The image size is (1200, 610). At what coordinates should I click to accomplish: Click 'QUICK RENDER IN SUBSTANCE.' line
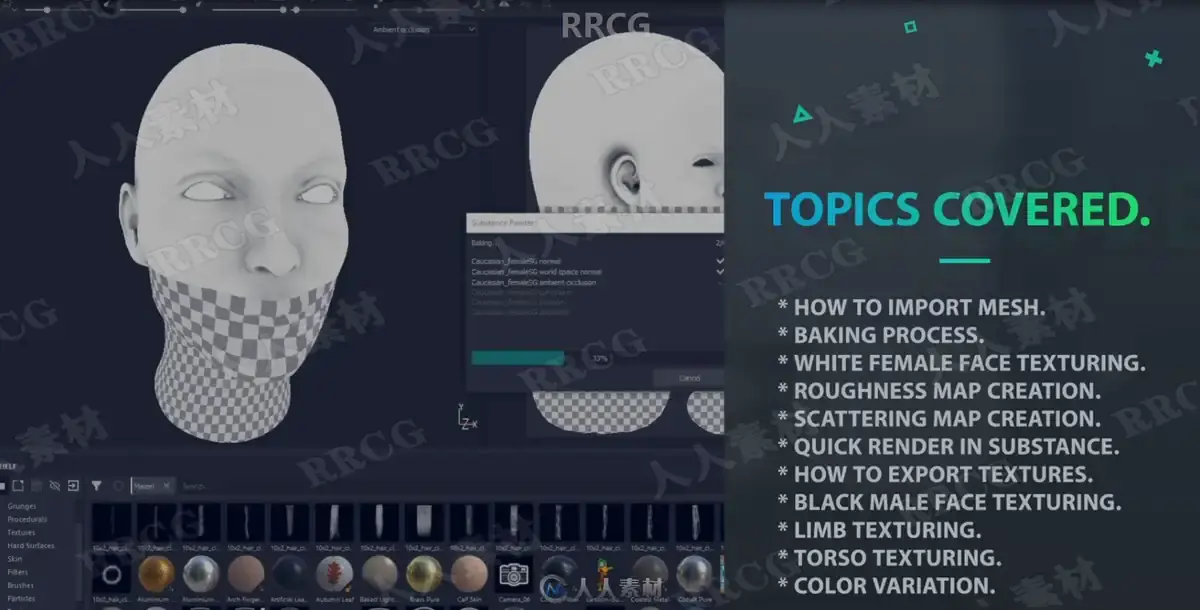coord(948,446)
